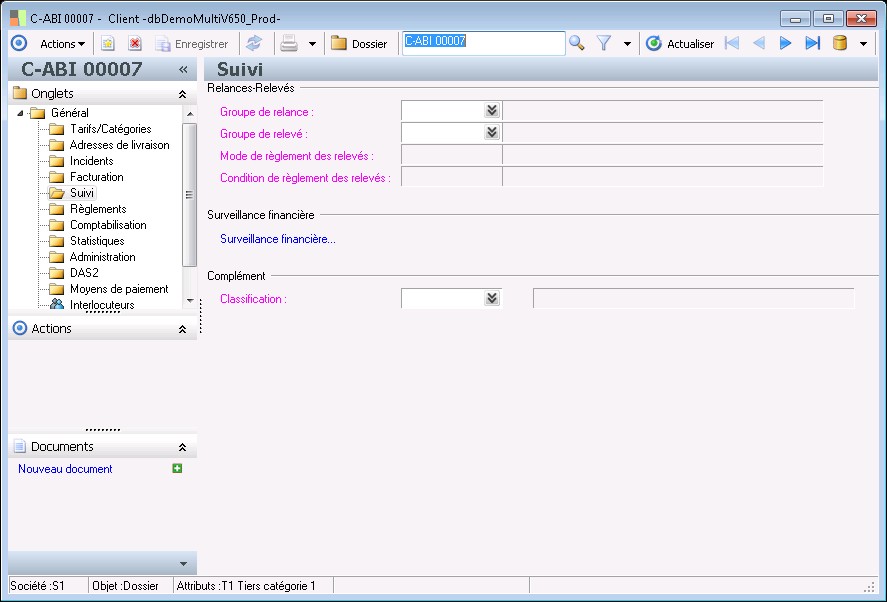This screenshot has height=602, width=887.
Task: Click the C-ABI 00007 search field
Action: (x=483, y=43)
